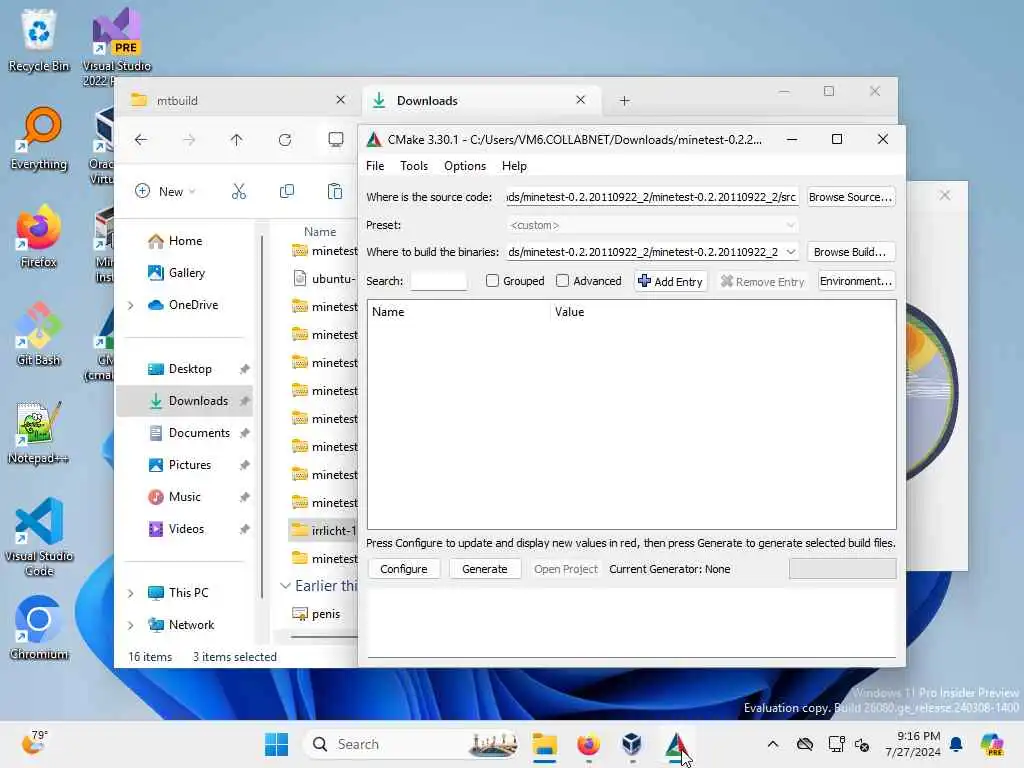Open Firefox desktop shortcut
The width and height of the screenshot is (1024, 768).
tap(39, 236)
